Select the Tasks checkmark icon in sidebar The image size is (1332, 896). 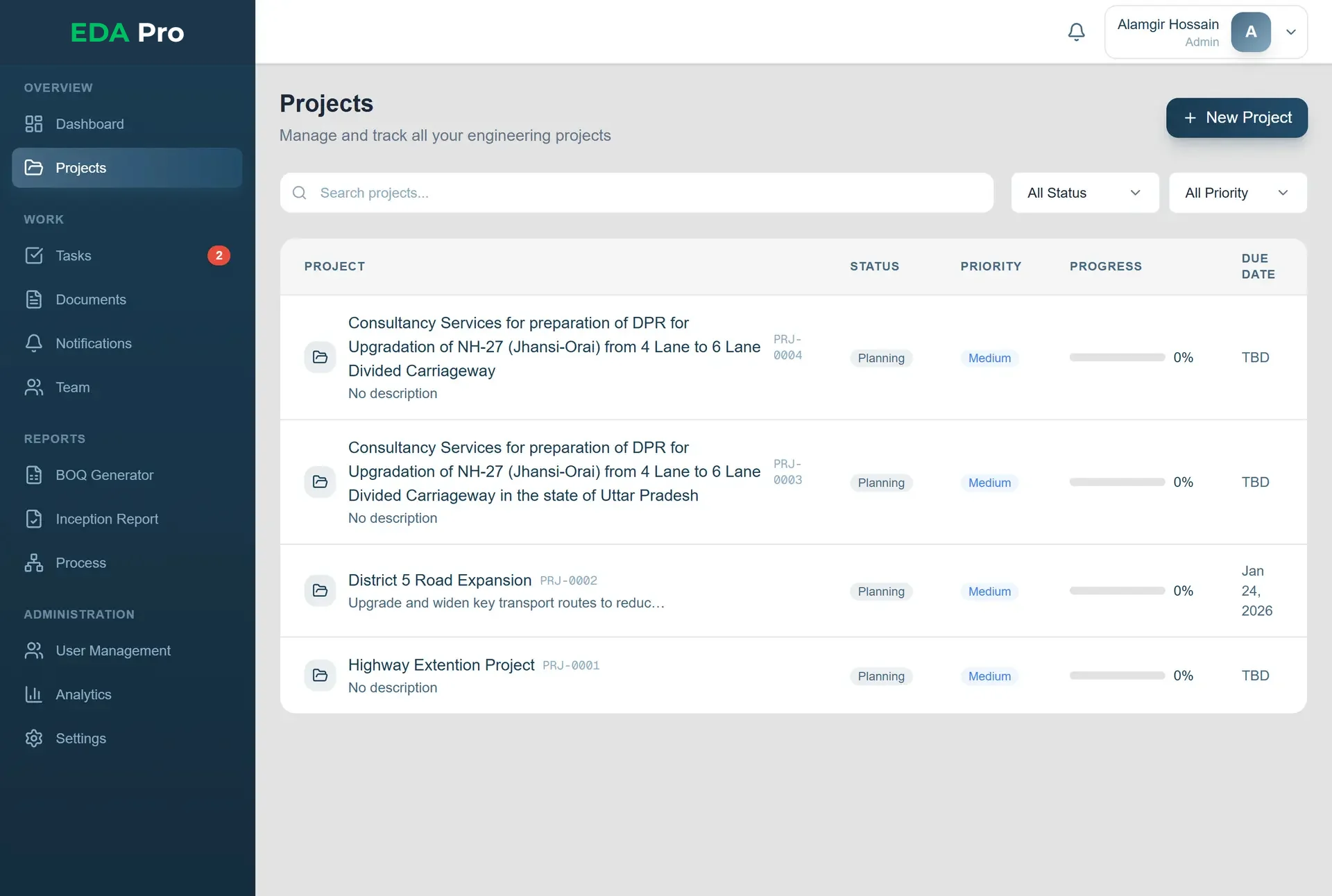pyautogui.click(x=35, y=255)
